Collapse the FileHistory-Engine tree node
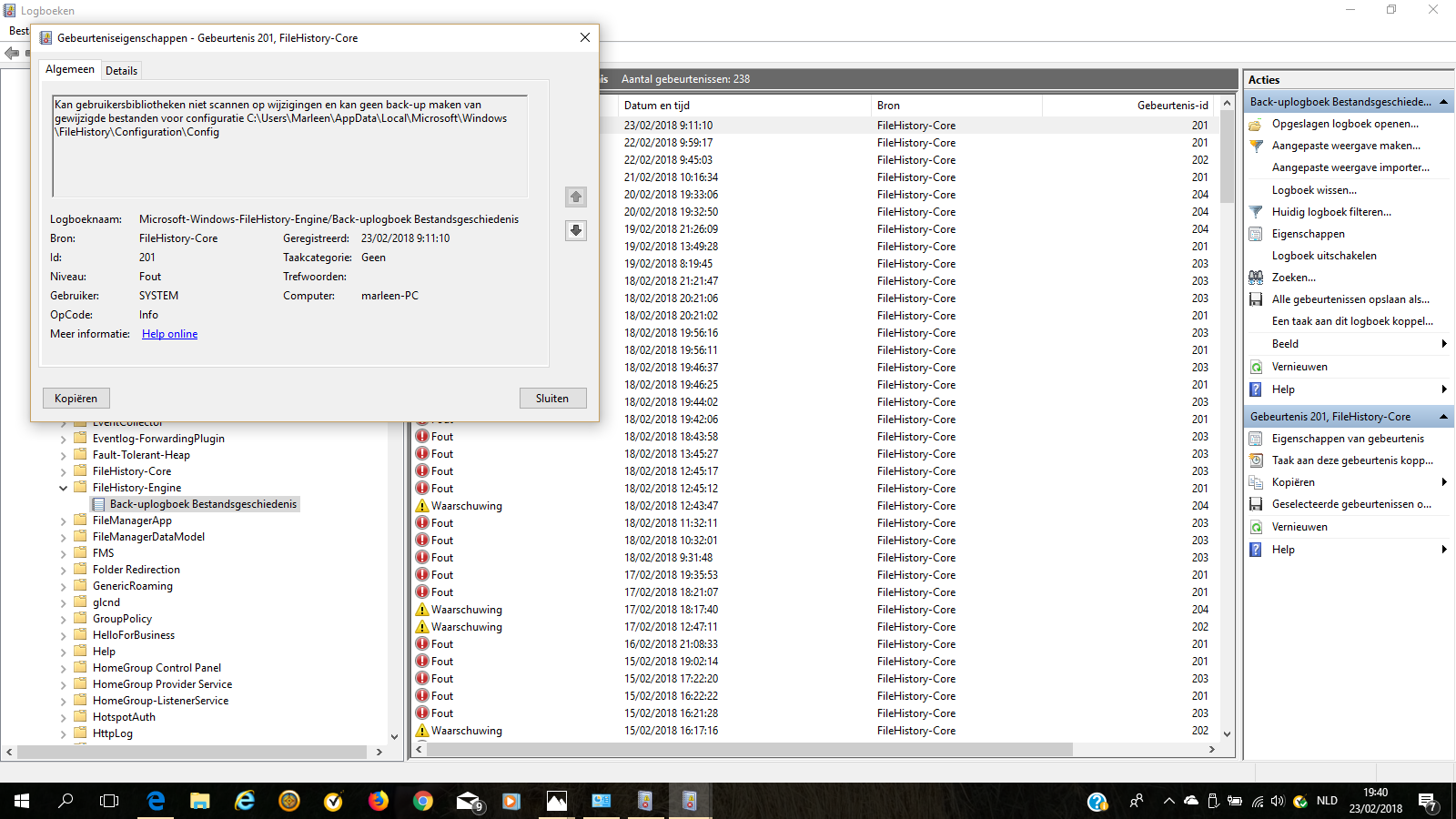Viewport: 1456px width, 819px height. coord(64,488)
